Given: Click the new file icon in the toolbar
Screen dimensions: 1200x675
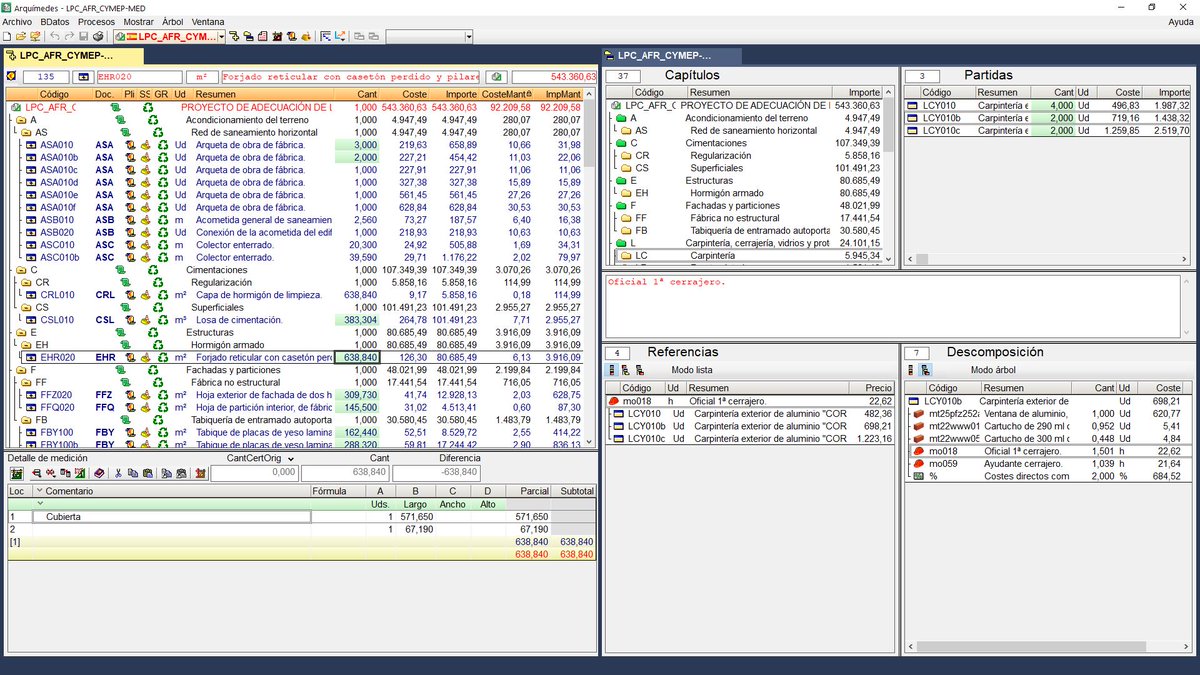Looking at the screenshot, I should click(7, 37).
